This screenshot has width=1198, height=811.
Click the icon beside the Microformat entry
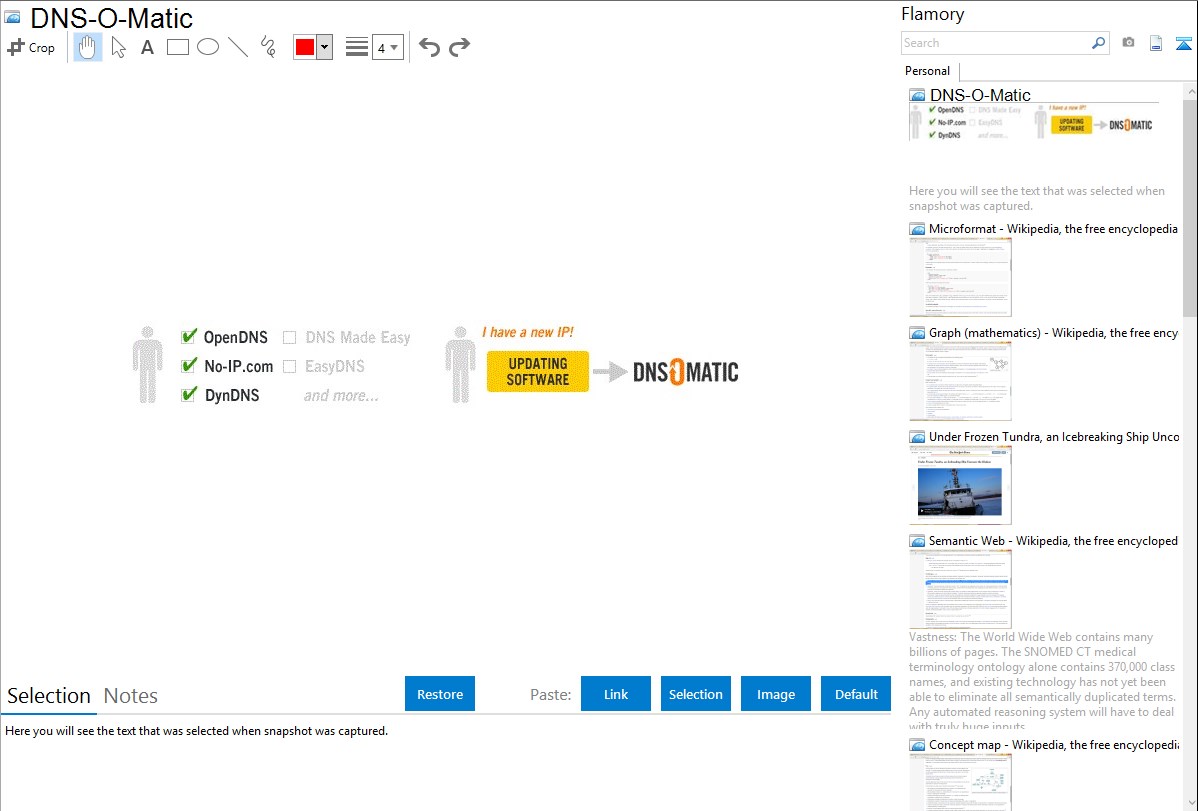point(918,229)
